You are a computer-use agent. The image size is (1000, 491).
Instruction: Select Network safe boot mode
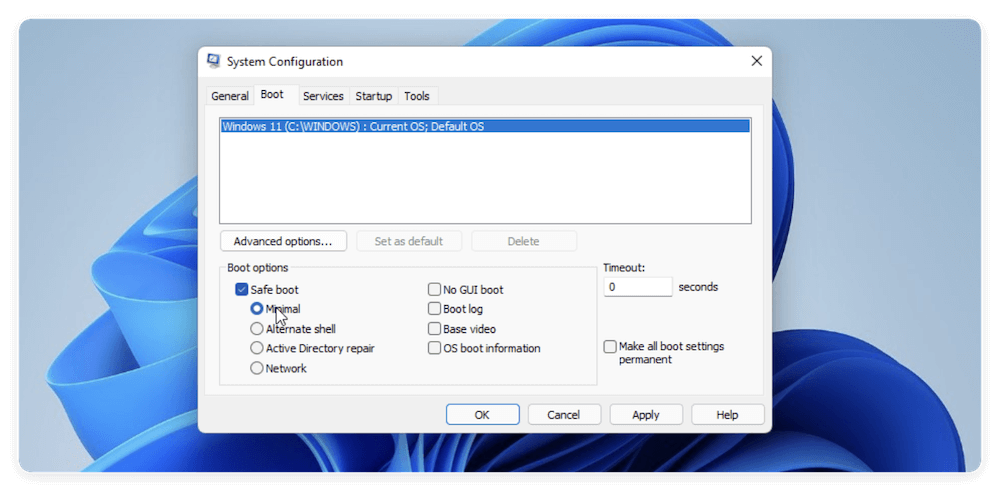(x=256, y=368)
